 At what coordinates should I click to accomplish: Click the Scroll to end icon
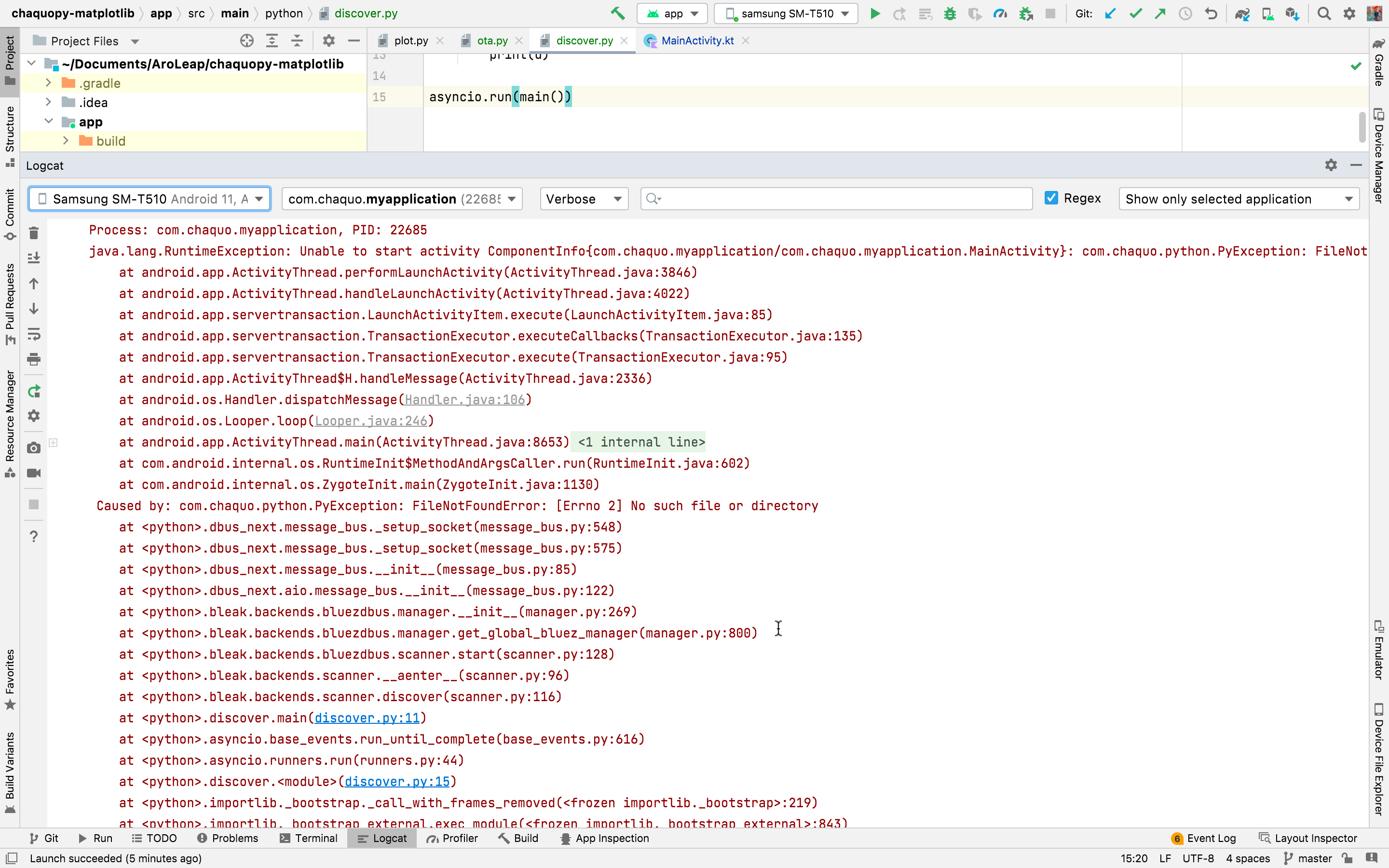[x=34, y=258]
